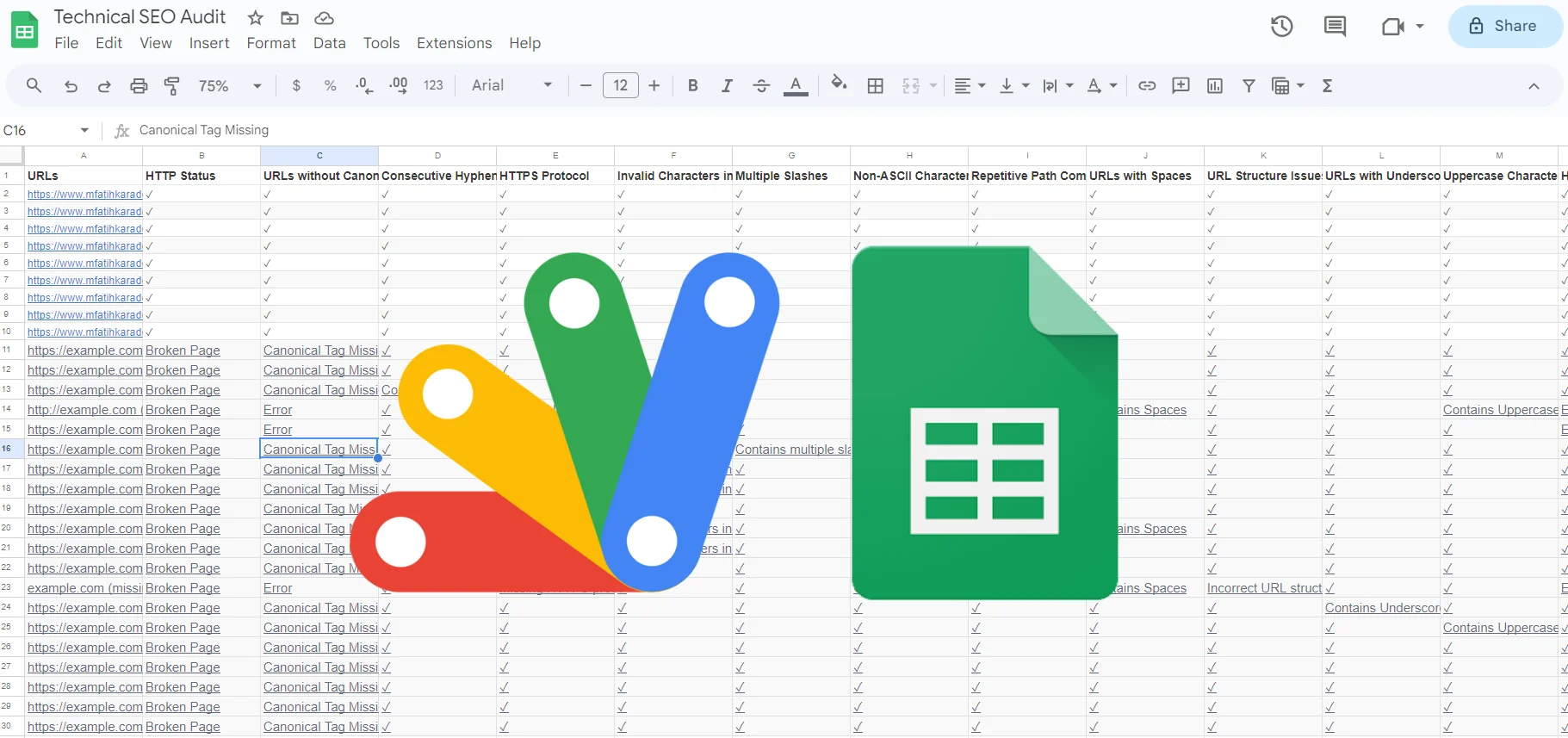
Task: Open the Data menu
Action: (330, 43)
